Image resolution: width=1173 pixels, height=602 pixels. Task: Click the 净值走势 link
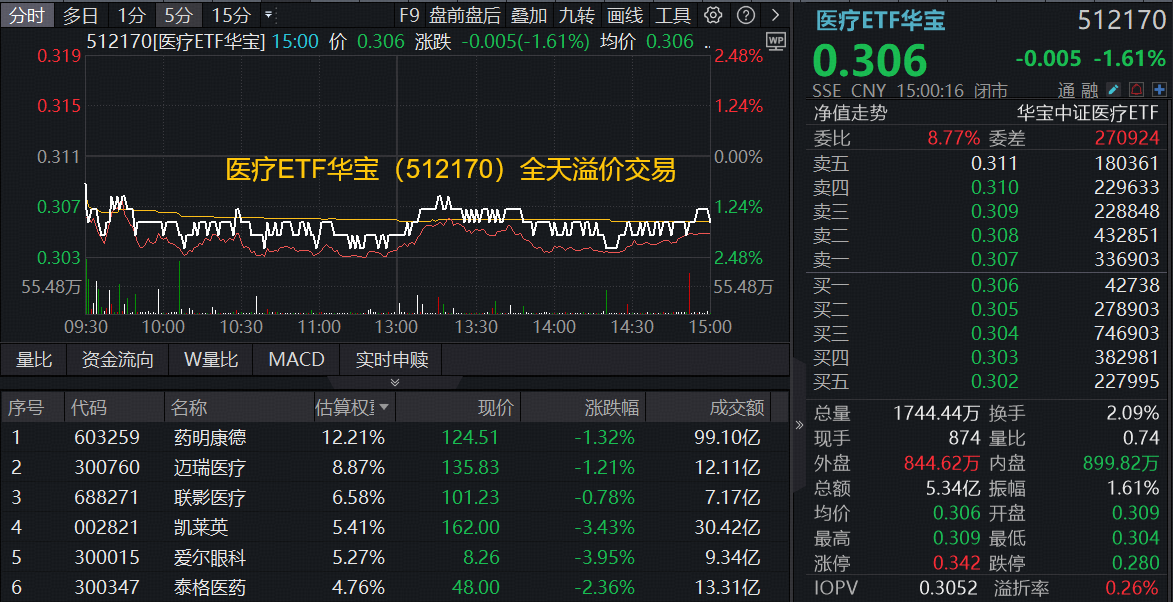851,114
